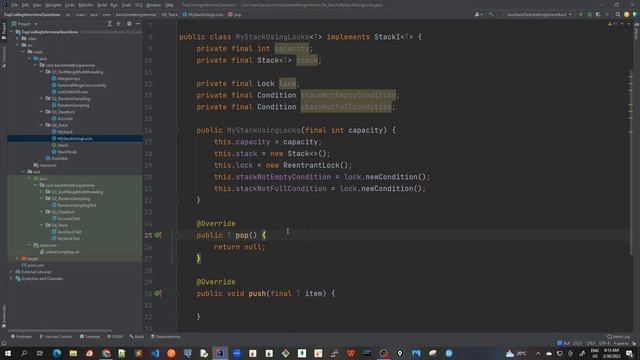Screen dimensions: 640x360
Task: Select MergeArrays in project tree
Action: click(x=68, y=78)
